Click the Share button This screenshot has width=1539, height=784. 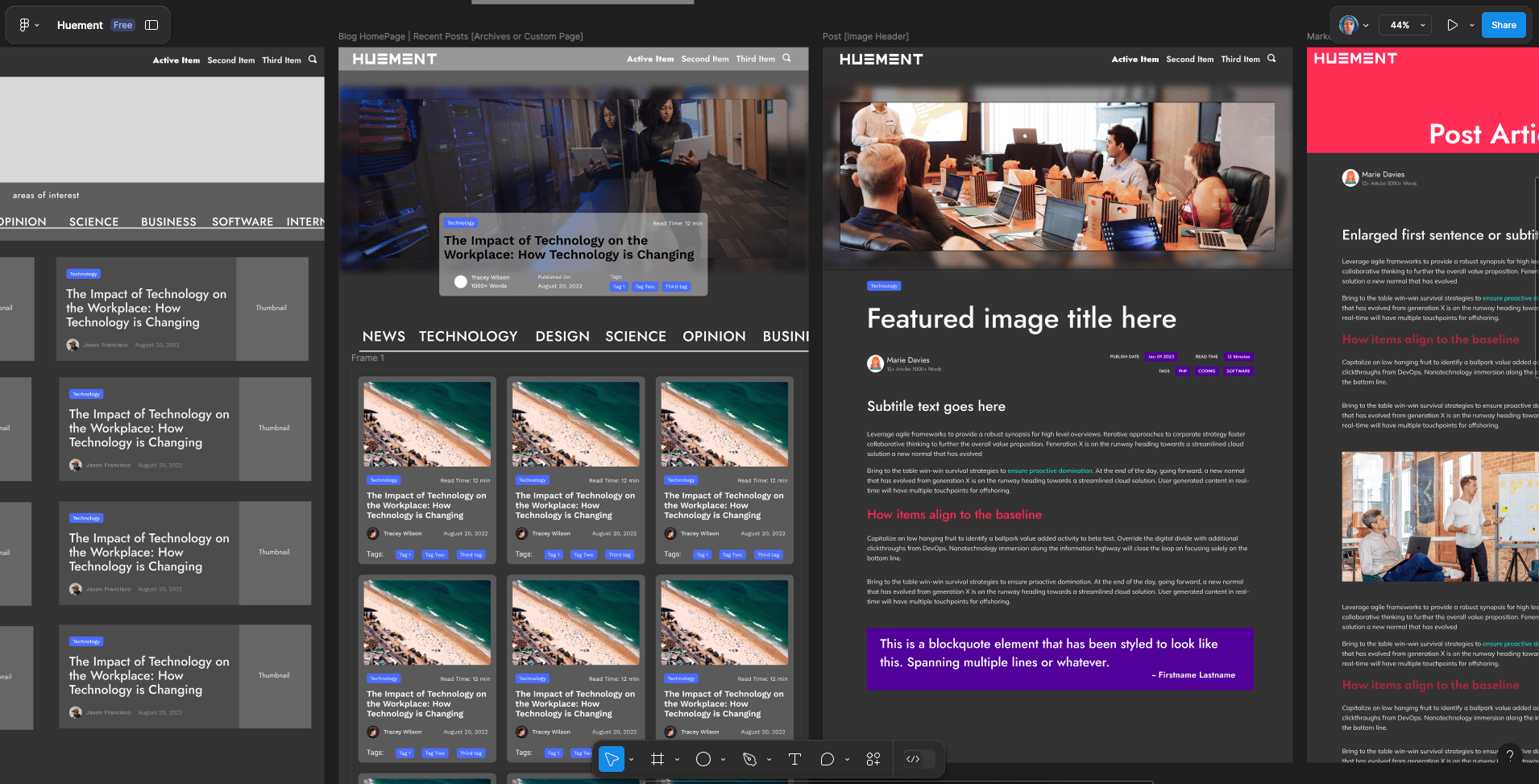pyautogui.click(x=1503, y=25)
